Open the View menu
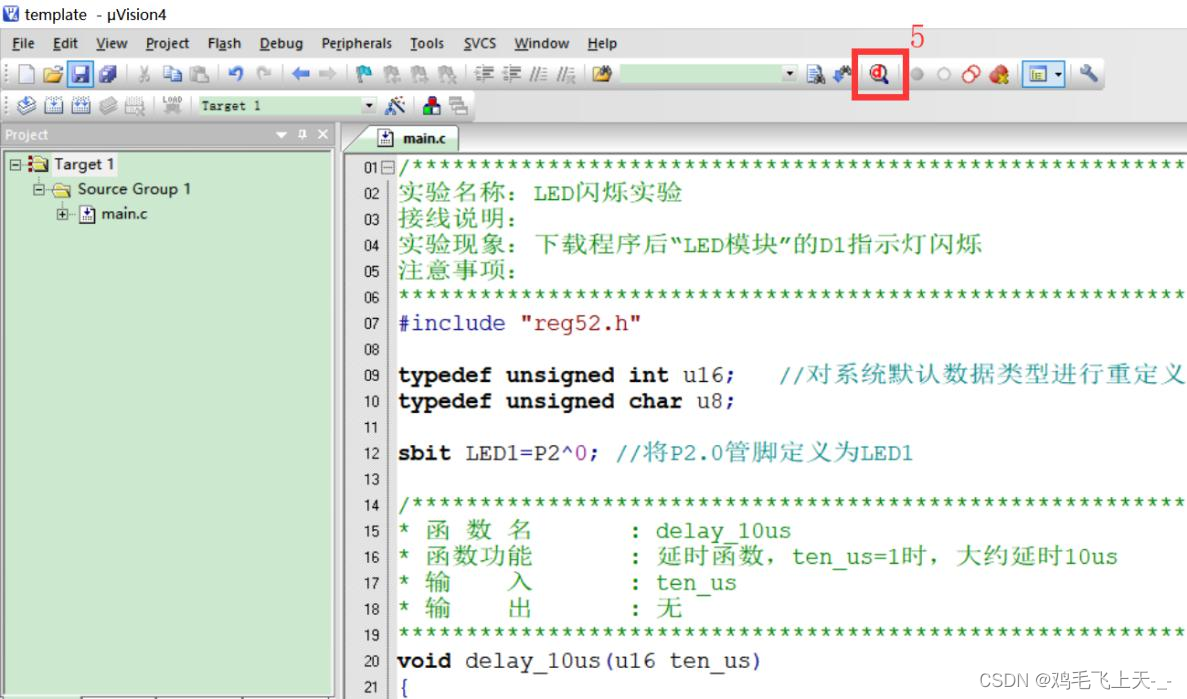Image resolution: width=1187 pixels, height=699 pixels. [111, 43]
